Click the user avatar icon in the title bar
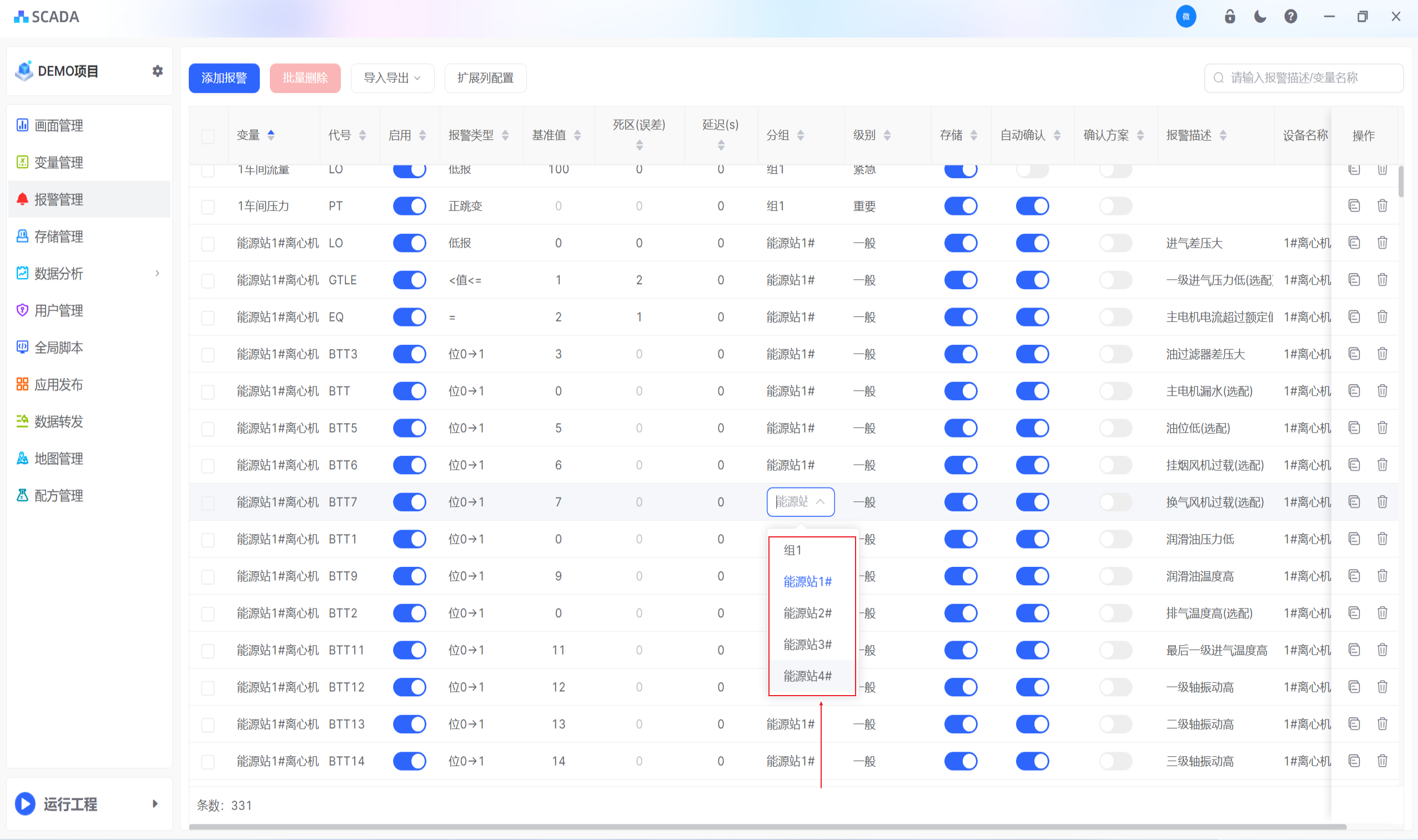This screenshot has height=840, width=1418. click(x=1186, y=17)
